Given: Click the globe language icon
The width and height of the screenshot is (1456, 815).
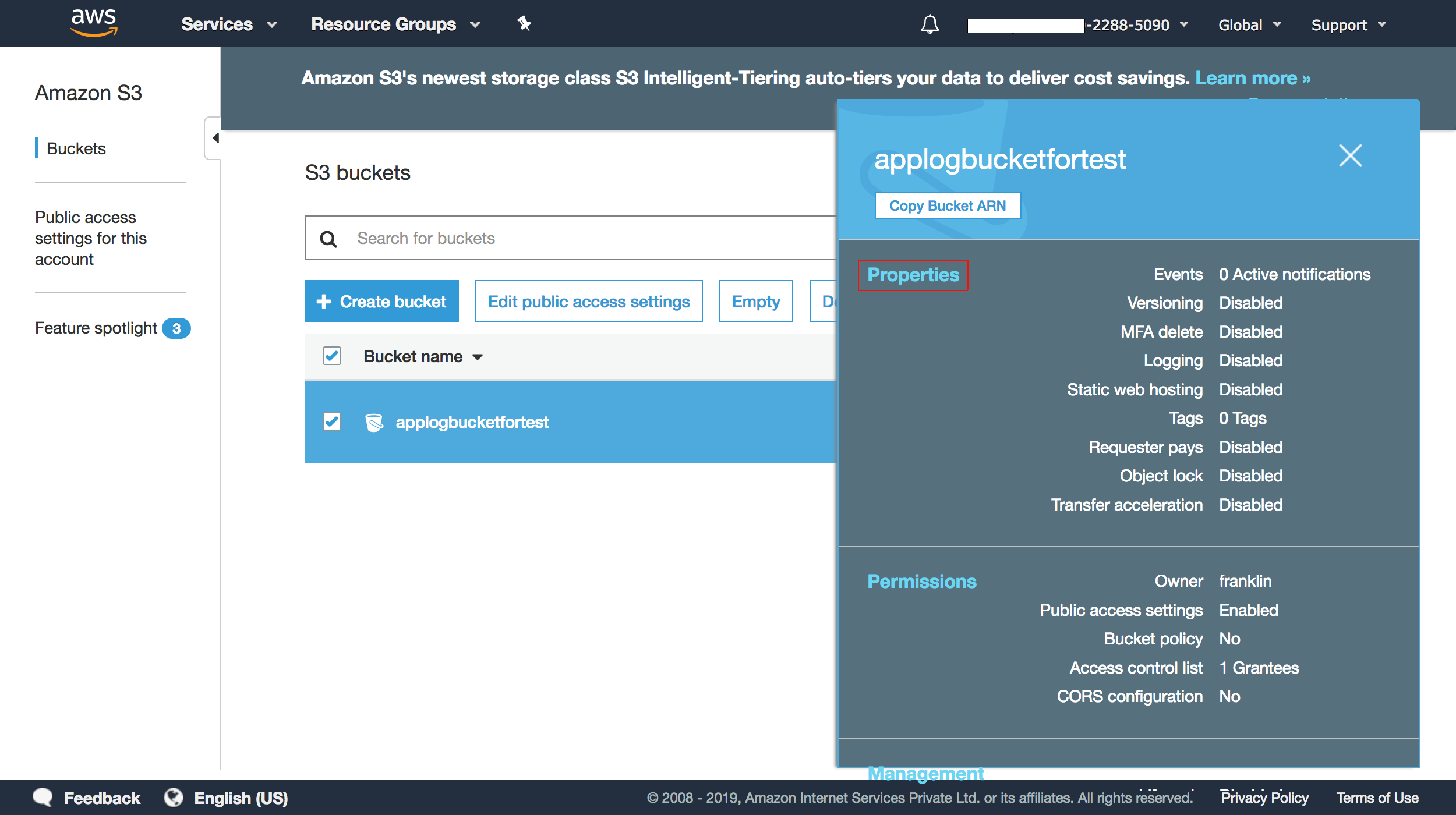Looking at the screenshot, I should pos(173,797).
